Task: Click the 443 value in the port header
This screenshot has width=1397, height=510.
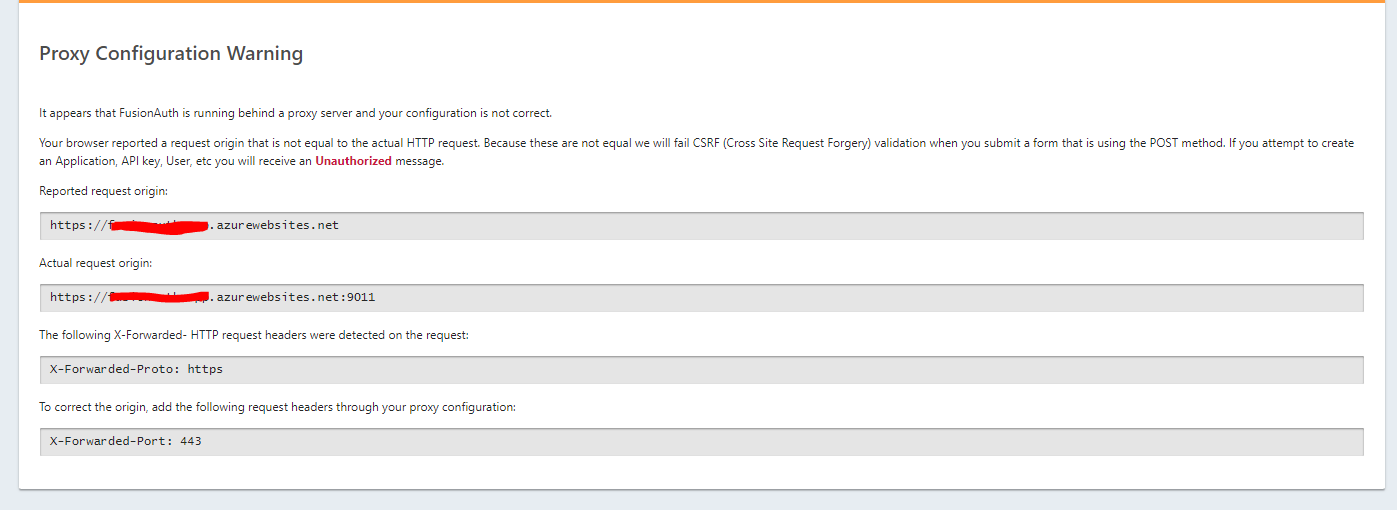Action: point(191,442)
